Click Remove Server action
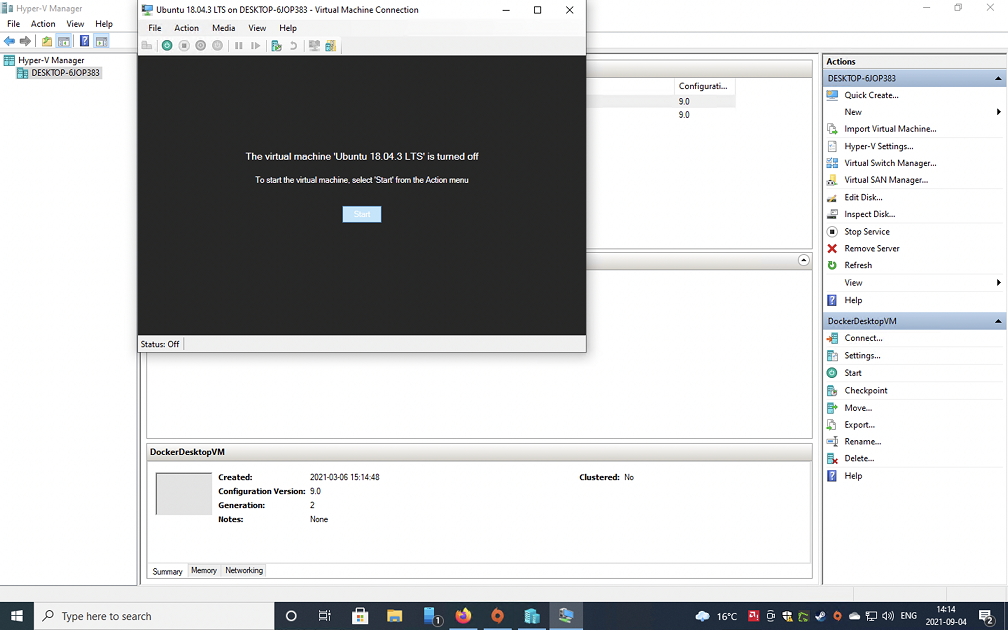1008x630 pixels. pyautogui.click(x=871, y=248)
